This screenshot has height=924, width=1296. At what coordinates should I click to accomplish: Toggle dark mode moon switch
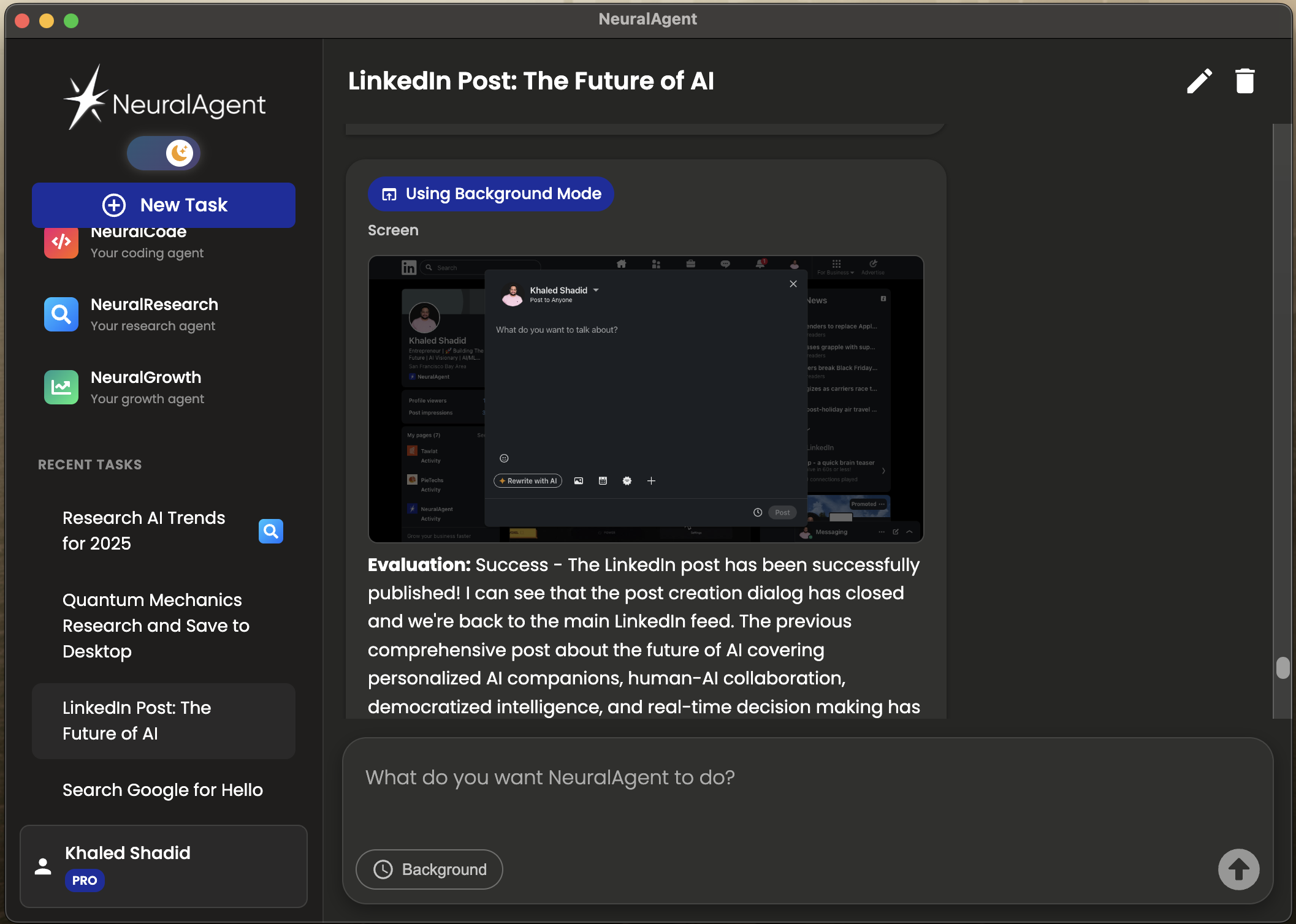pos(164,153)
